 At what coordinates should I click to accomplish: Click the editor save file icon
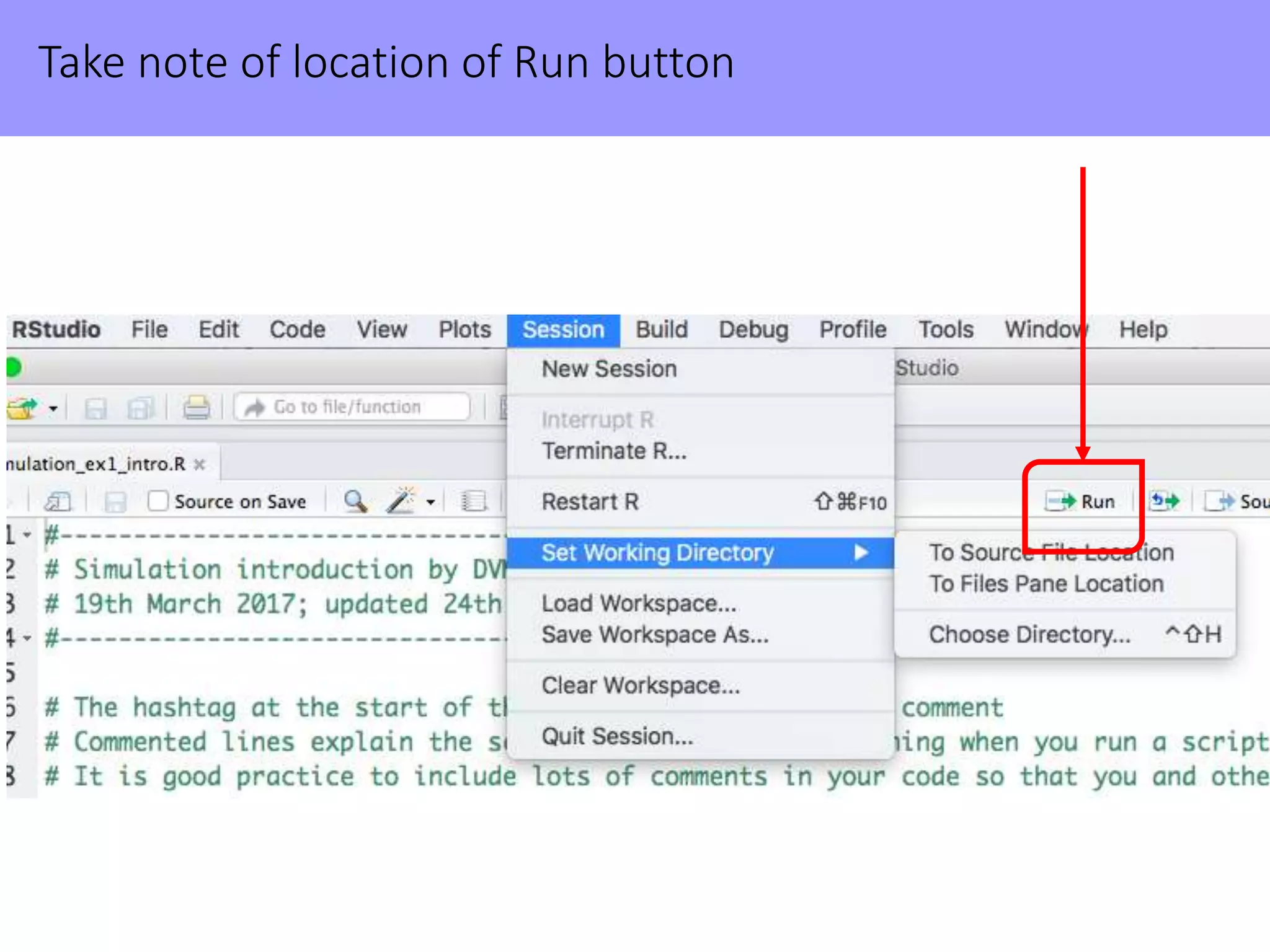point(115,501)
